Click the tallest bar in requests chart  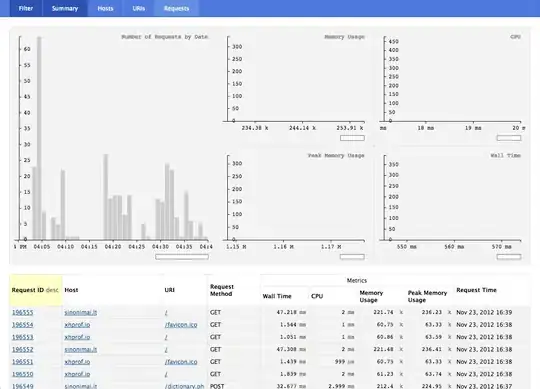click(x=39, y=138)
